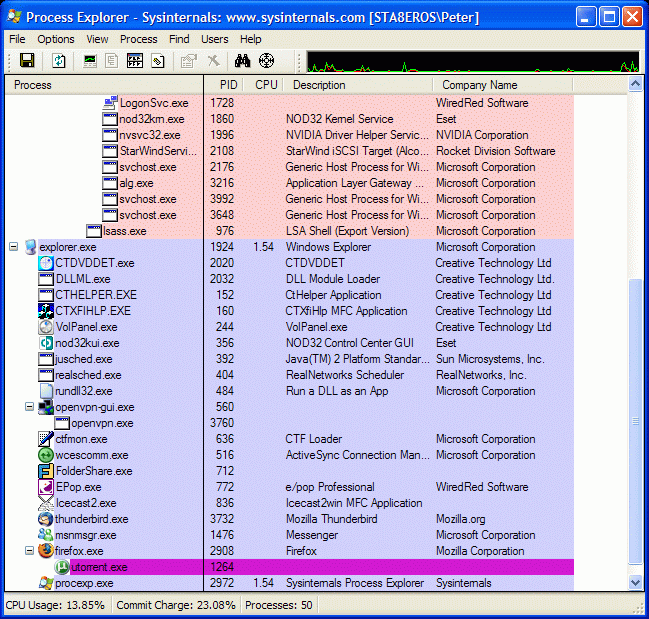
Task: Click the Save floppy disk toolbar icon
Action: click(x=27, y=61)
